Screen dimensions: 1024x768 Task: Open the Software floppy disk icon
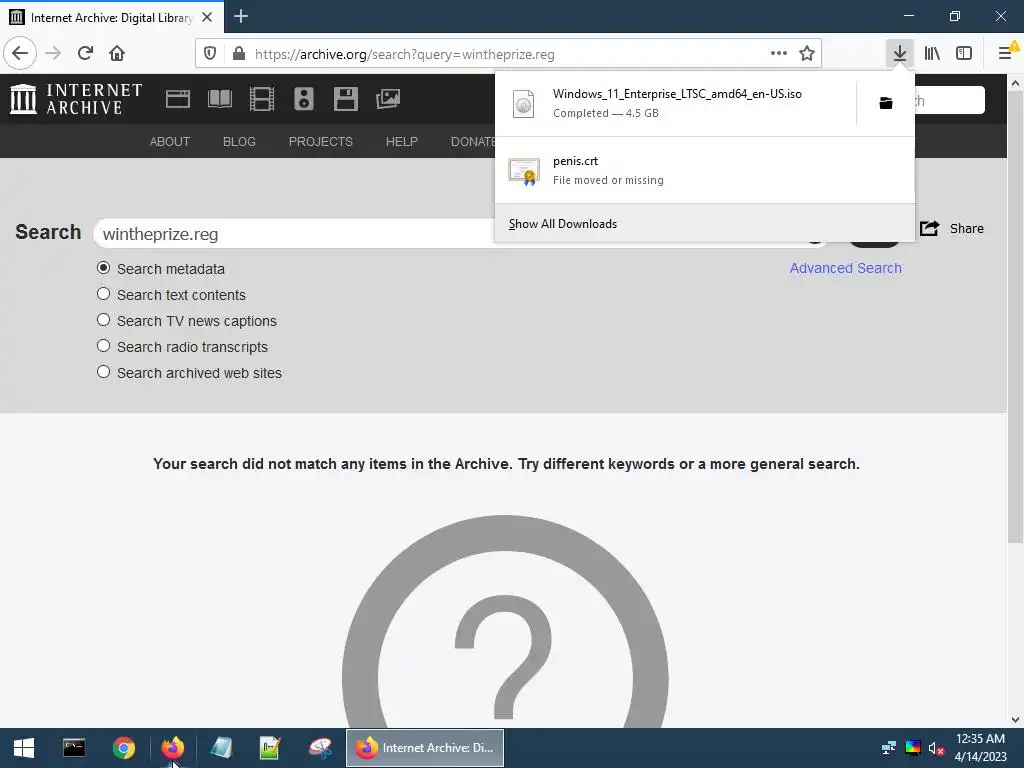345,99
